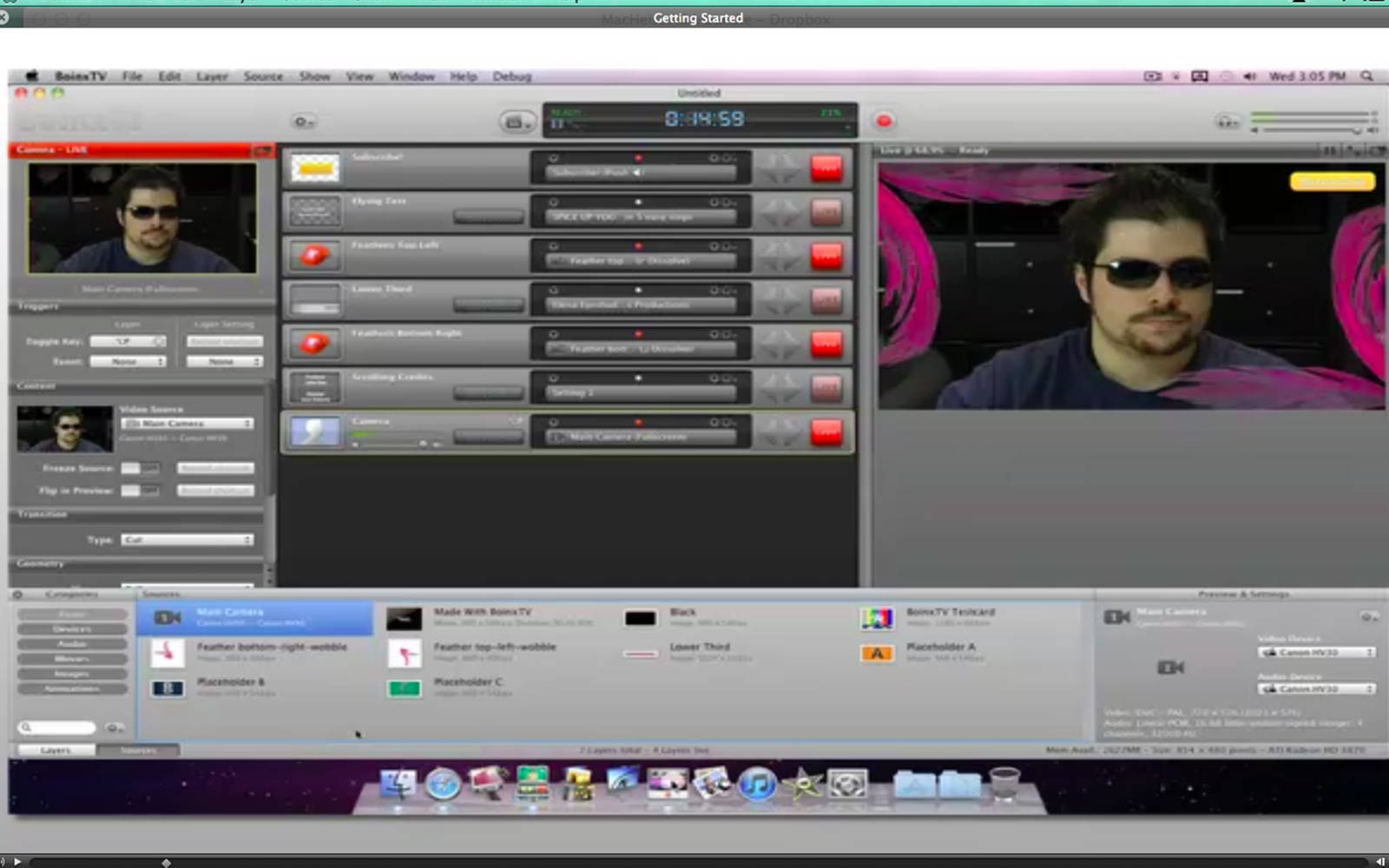
Task: Open the Transition Type dropdown
Action: coord(188,540)
